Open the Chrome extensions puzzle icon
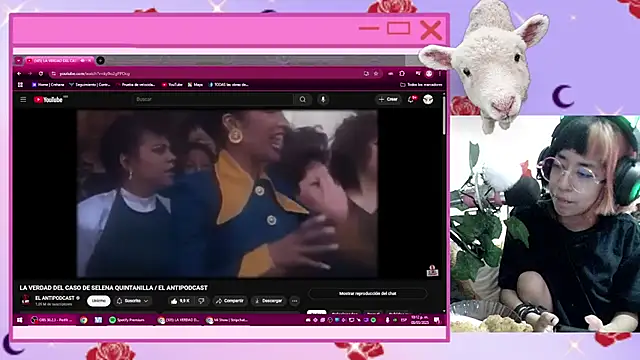Screen dimensions: 640x360 point(402,74)
